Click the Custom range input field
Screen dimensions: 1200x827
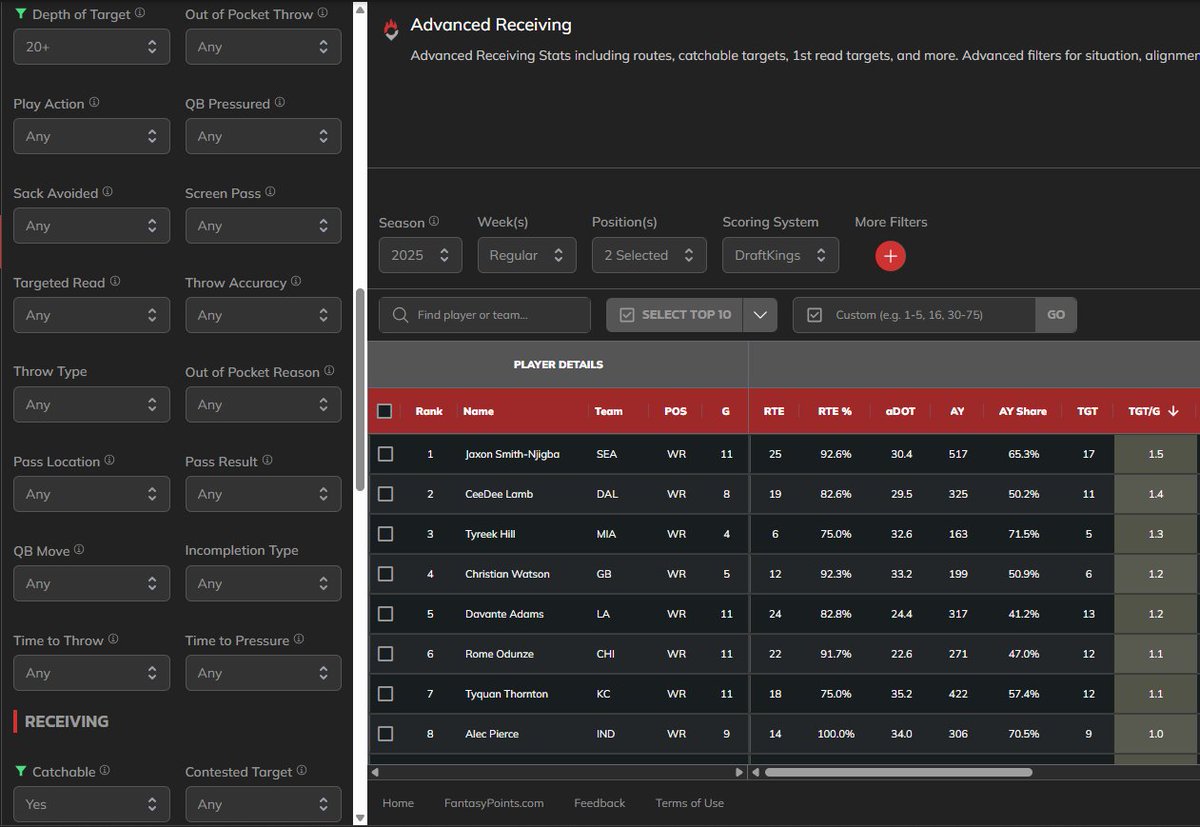coord(914,315)
